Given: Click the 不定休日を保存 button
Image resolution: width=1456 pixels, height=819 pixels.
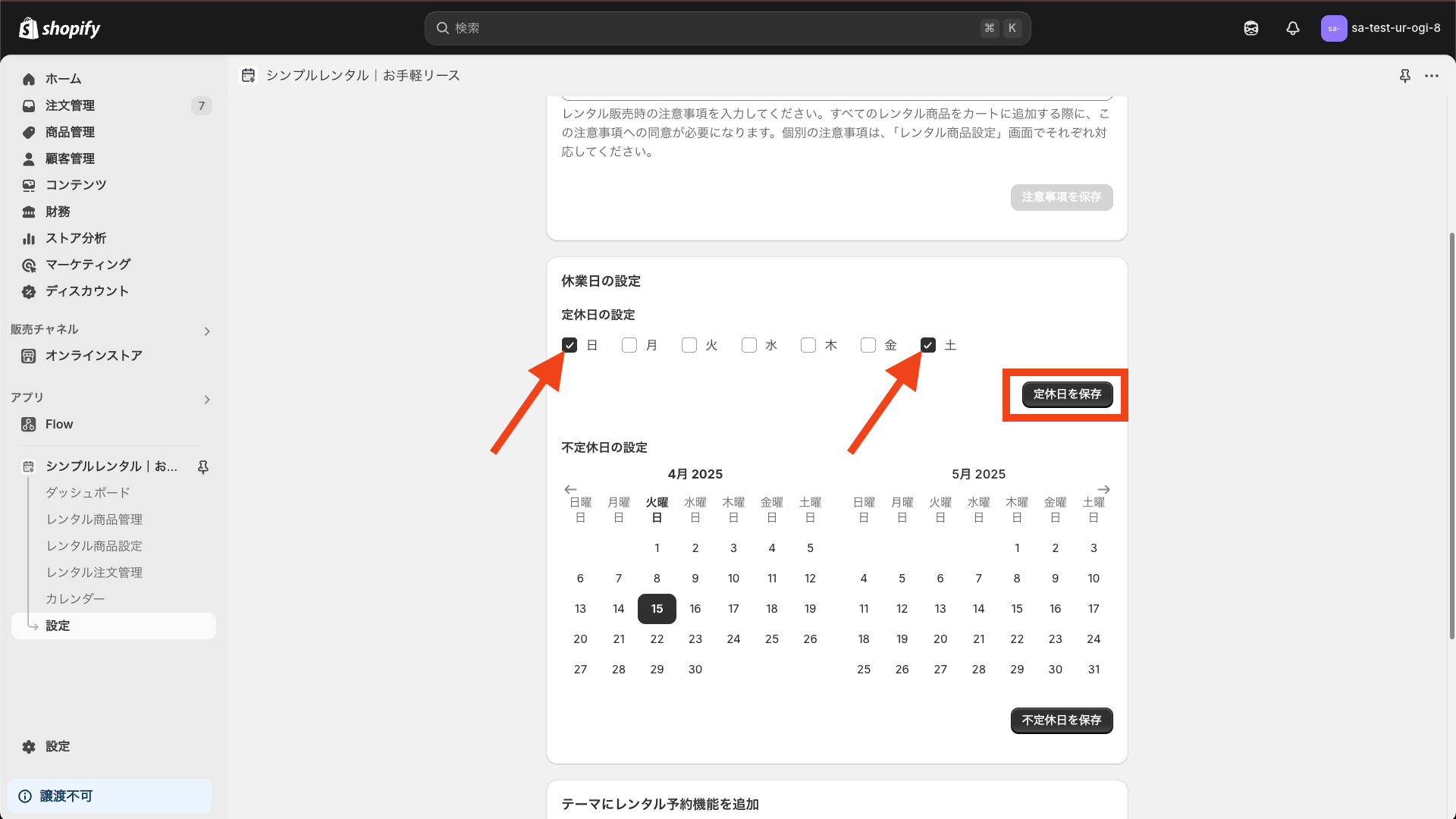Looking at the screenshot, I should pos(1061,720).
